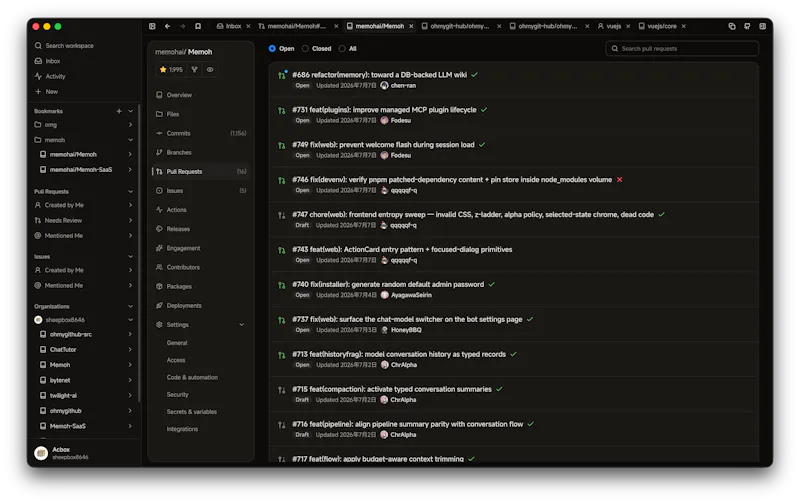Select the Open filter radio button
Screen dimensions: 800x503
click(x=272, y=48)
